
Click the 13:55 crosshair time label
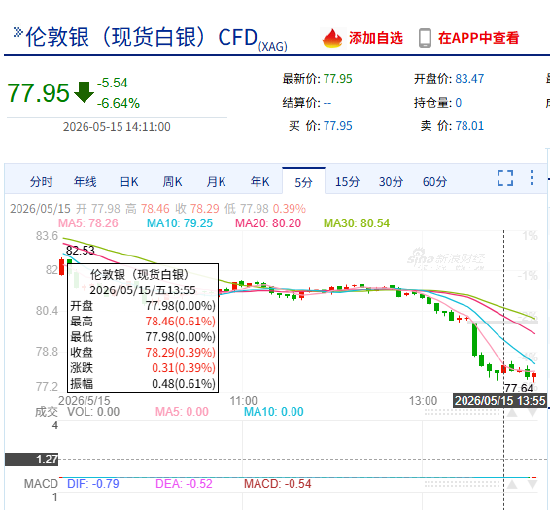pos(500,401)
